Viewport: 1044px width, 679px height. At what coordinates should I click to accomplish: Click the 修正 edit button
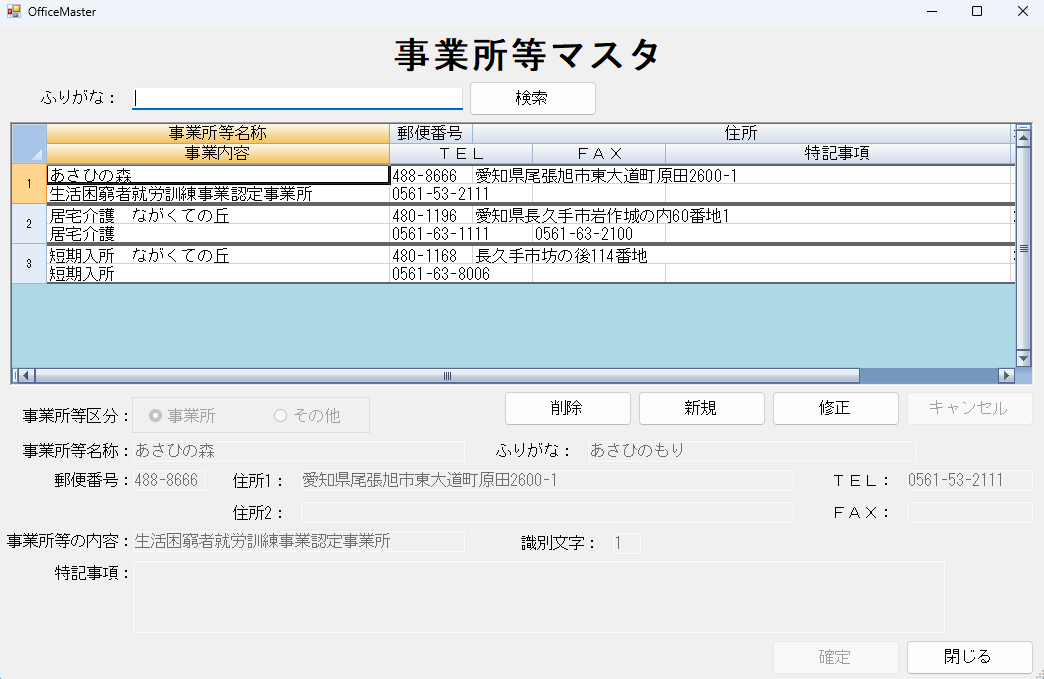point(835,408)
